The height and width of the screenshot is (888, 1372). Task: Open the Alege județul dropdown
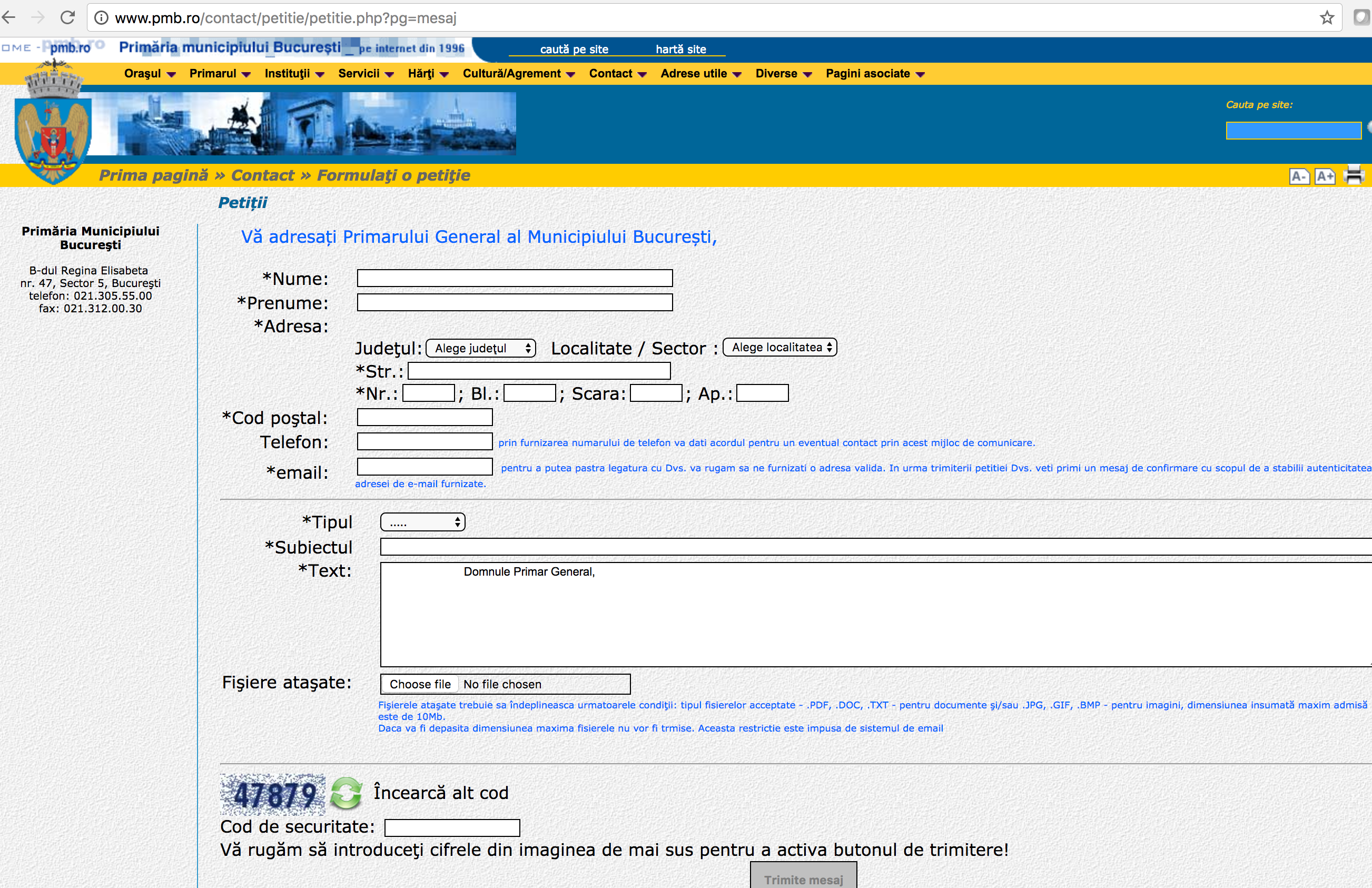(481, 348)
